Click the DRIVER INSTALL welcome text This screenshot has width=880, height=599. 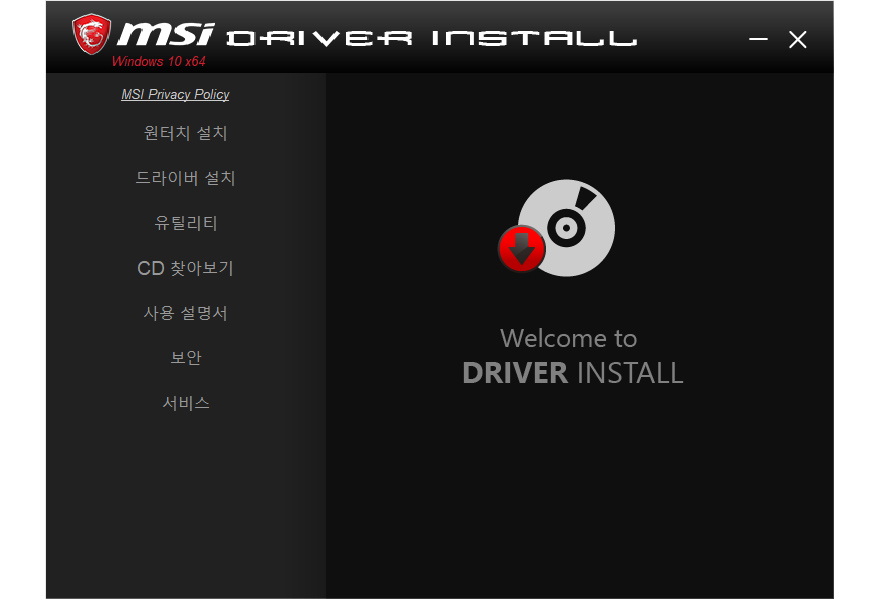(573, 373)
